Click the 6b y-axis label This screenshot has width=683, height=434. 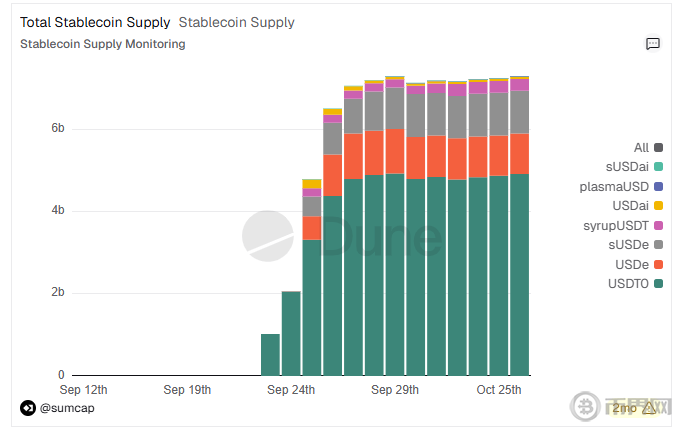pyautogui.click(x=56, y=129)
